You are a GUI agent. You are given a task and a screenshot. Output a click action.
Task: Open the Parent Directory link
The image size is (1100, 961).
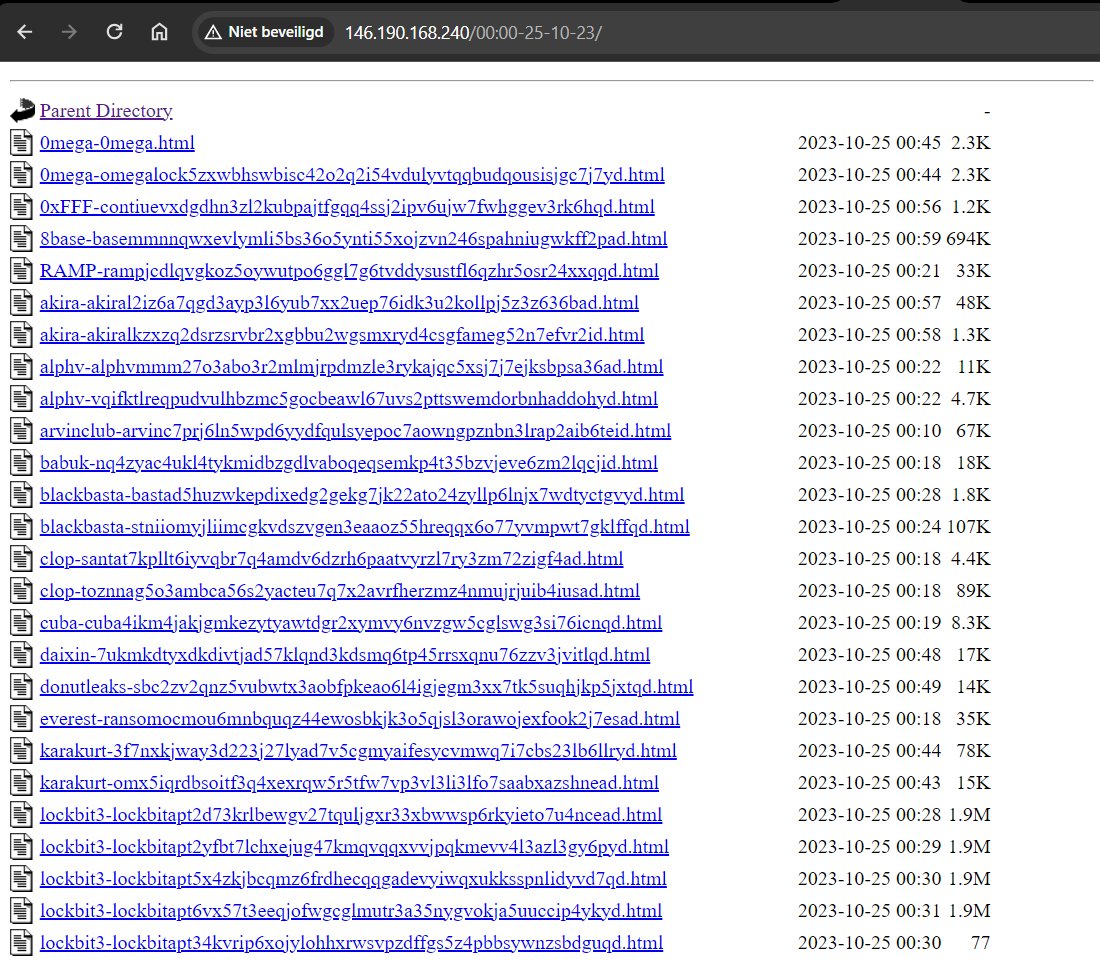pos(106,111)
